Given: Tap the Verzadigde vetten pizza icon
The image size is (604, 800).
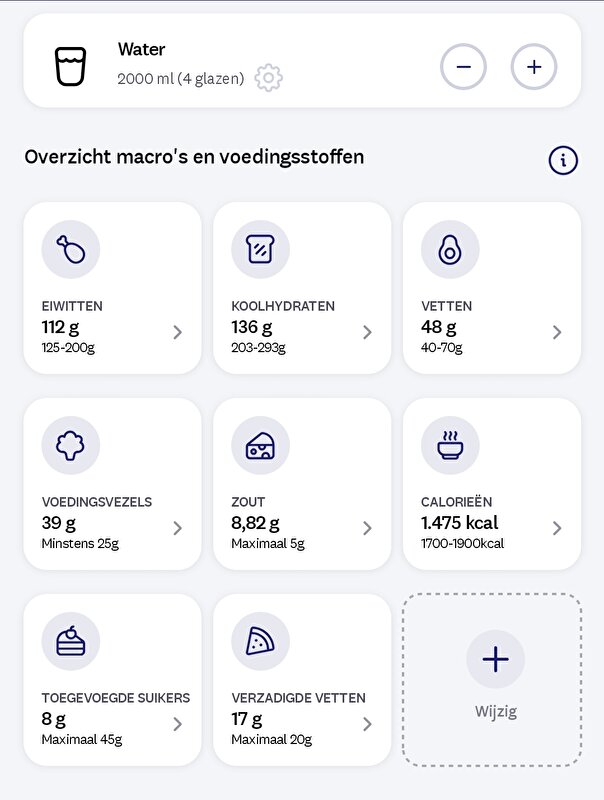Looking at the screenshot, I should 260,641.
